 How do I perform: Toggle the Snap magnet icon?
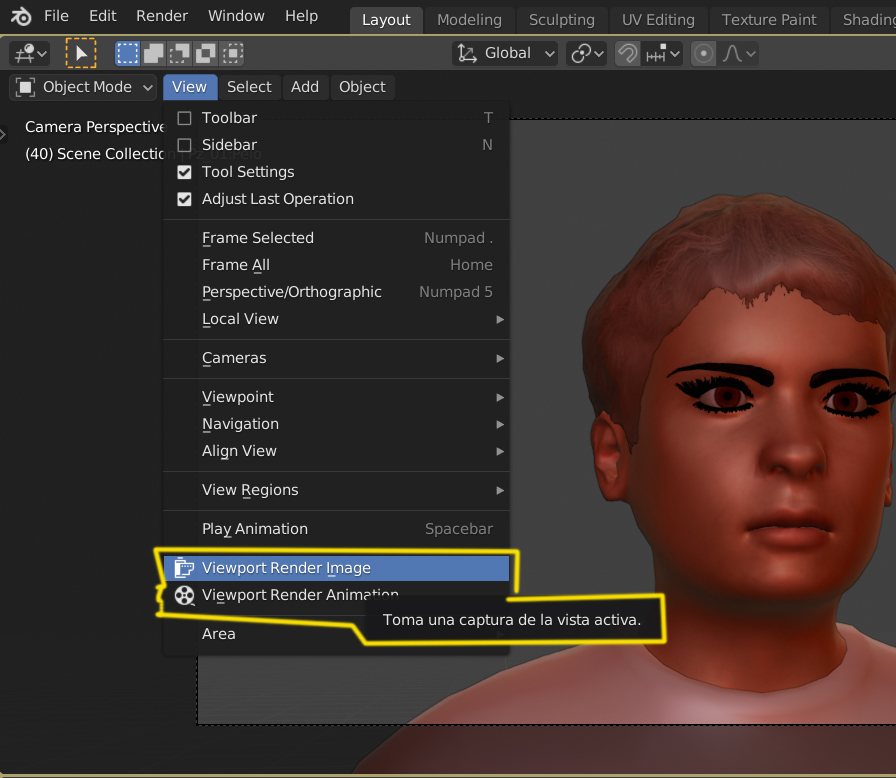click(627, 53)
